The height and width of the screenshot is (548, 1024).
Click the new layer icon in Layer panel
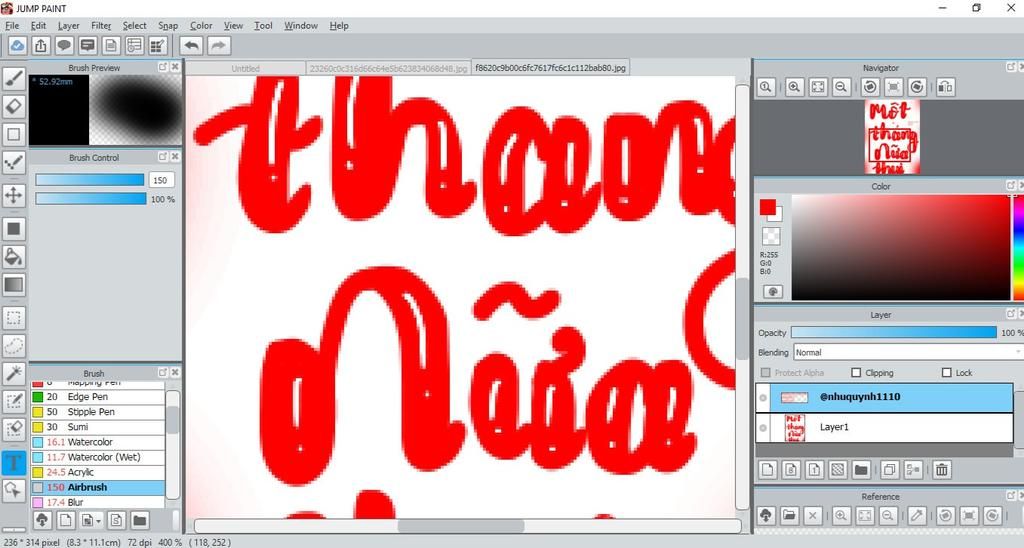tap(767, 470)
